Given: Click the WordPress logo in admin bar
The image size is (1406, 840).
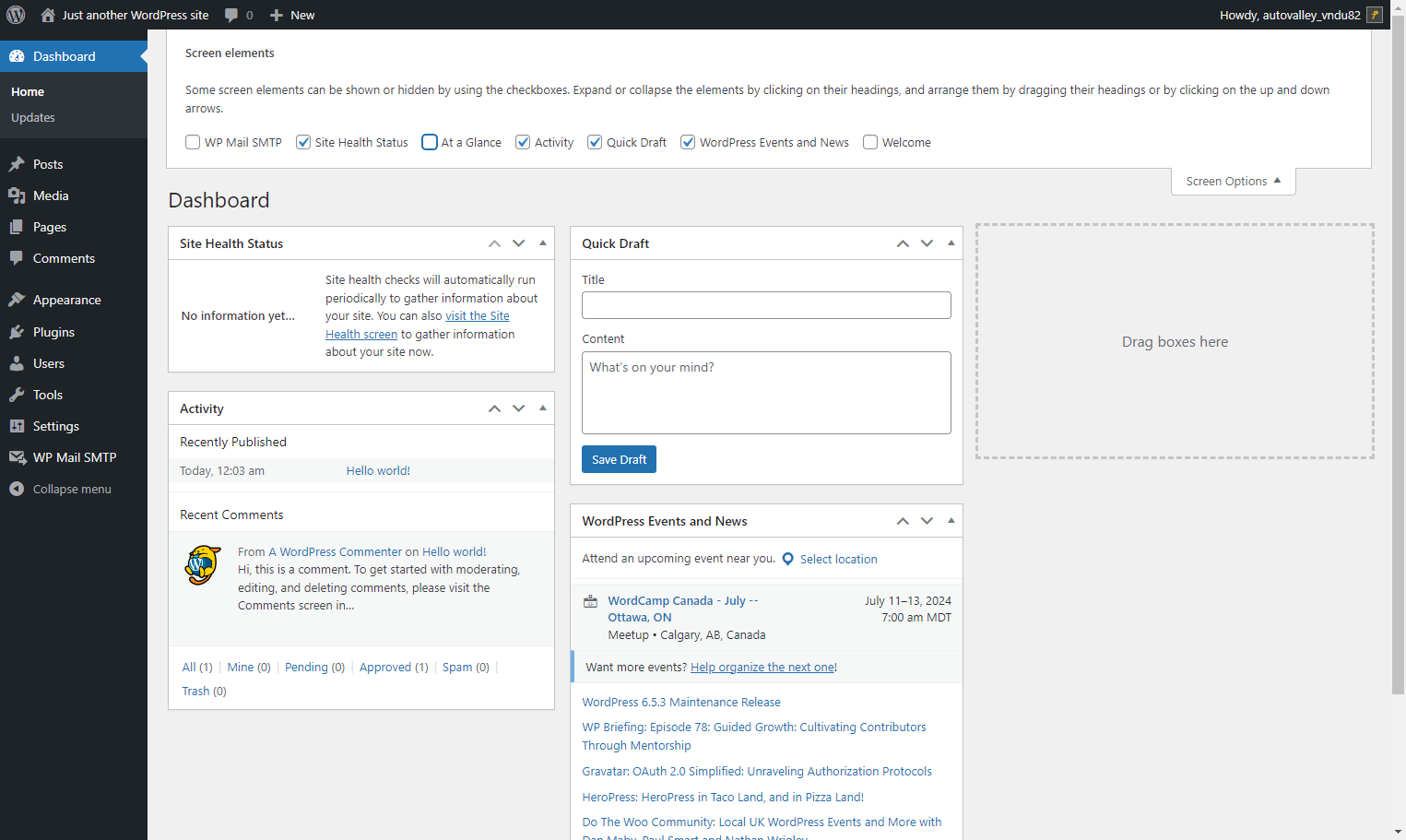Looking at the screenshot, I should 16,15.
